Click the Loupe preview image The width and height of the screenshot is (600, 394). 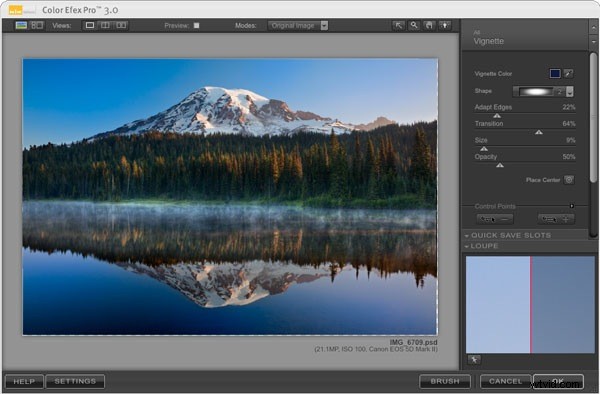pos(530,304)
